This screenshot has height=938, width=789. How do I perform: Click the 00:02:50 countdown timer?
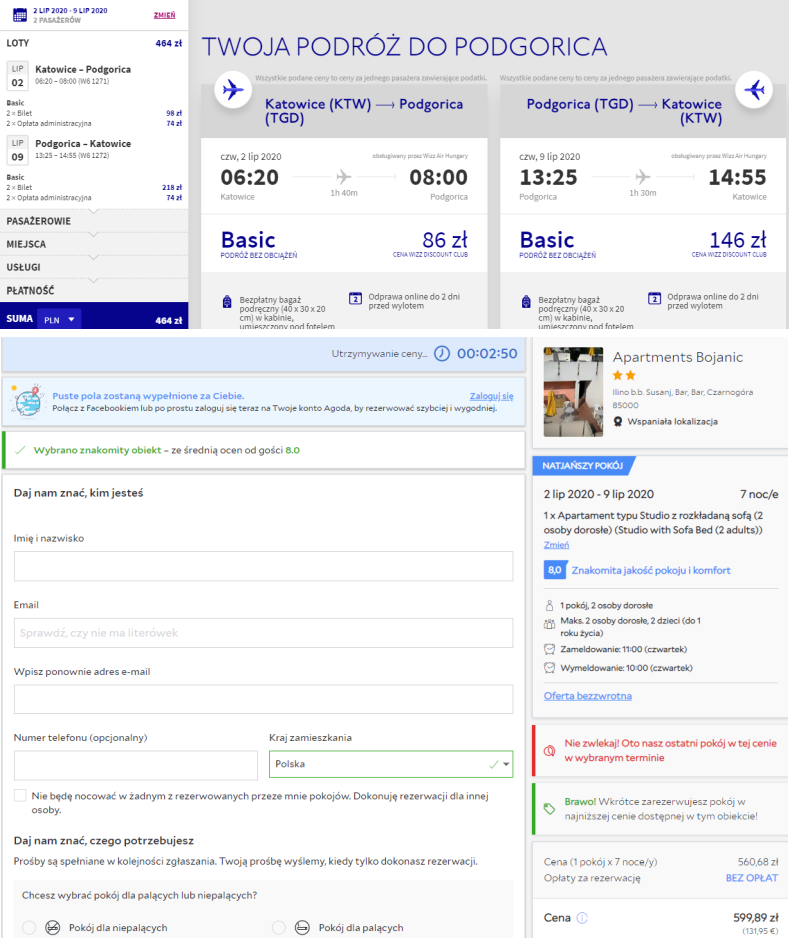[x=487, y=354]
